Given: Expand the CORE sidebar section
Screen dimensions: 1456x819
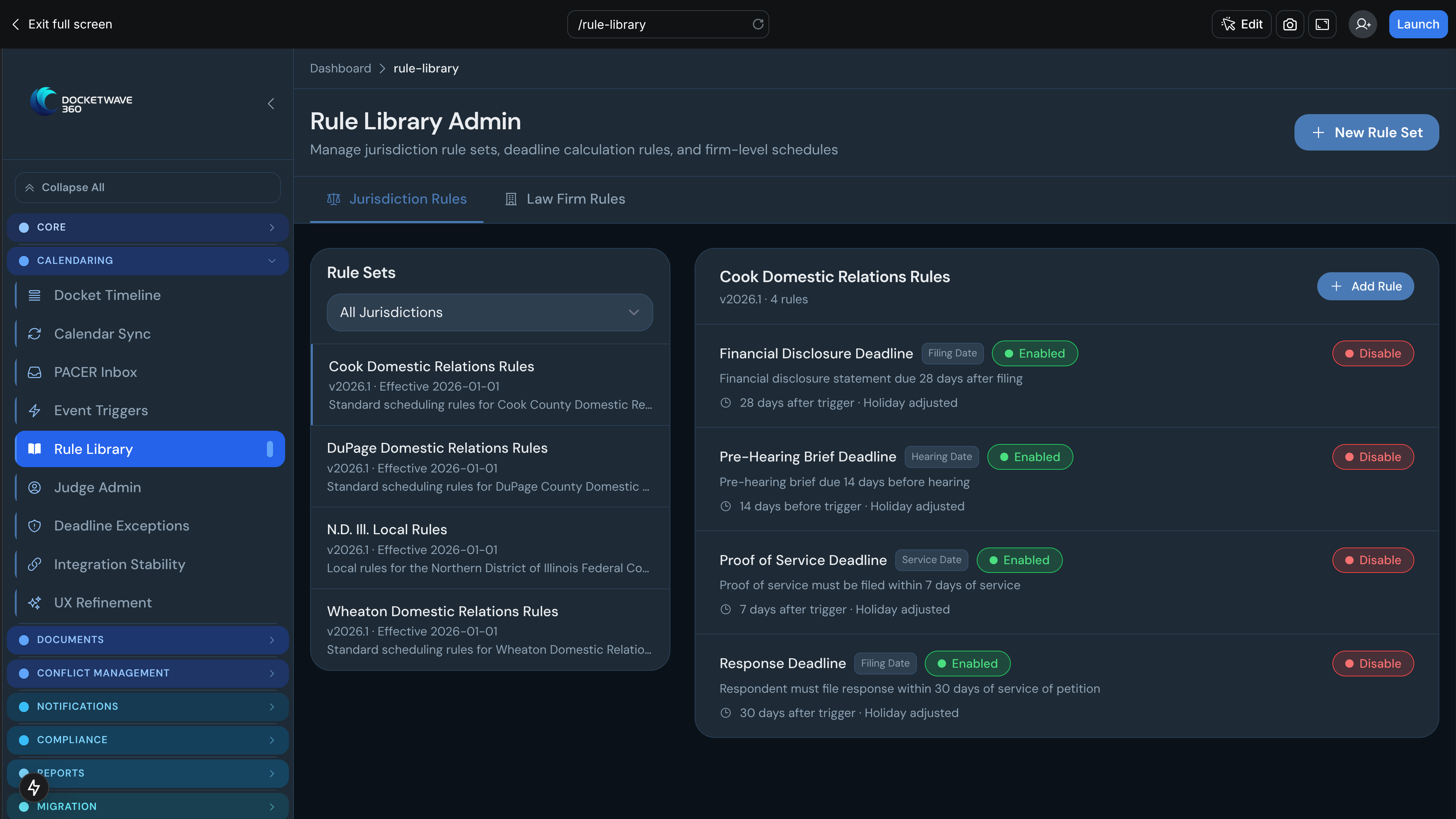Looking at the screenshot, I should (147, 227).
